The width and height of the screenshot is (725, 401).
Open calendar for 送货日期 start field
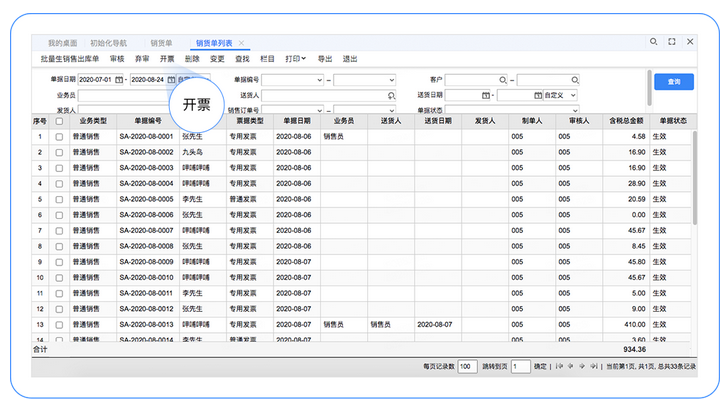pos(485,95)
